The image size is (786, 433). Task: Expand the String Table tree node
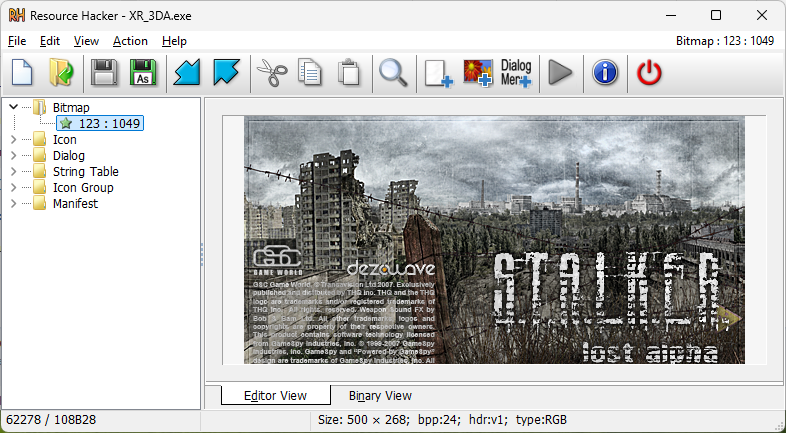tap(14, 171)
